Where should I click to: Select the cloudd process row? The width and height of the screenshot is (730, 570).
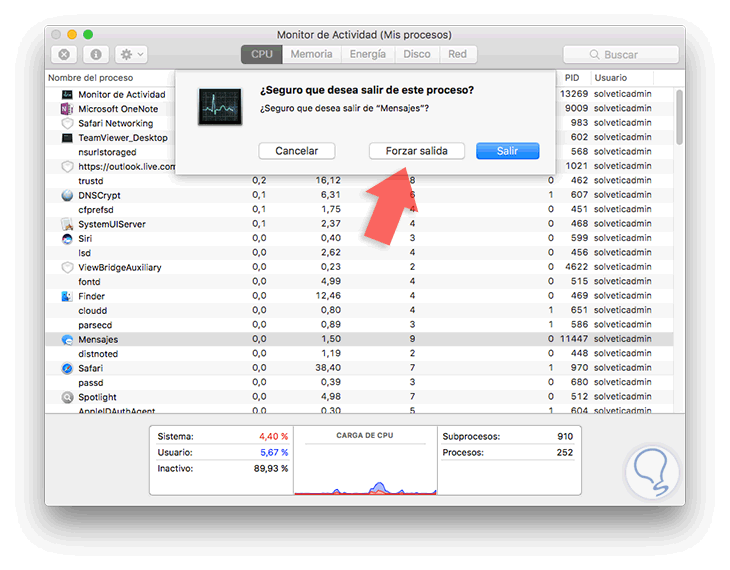click(359, 311)
